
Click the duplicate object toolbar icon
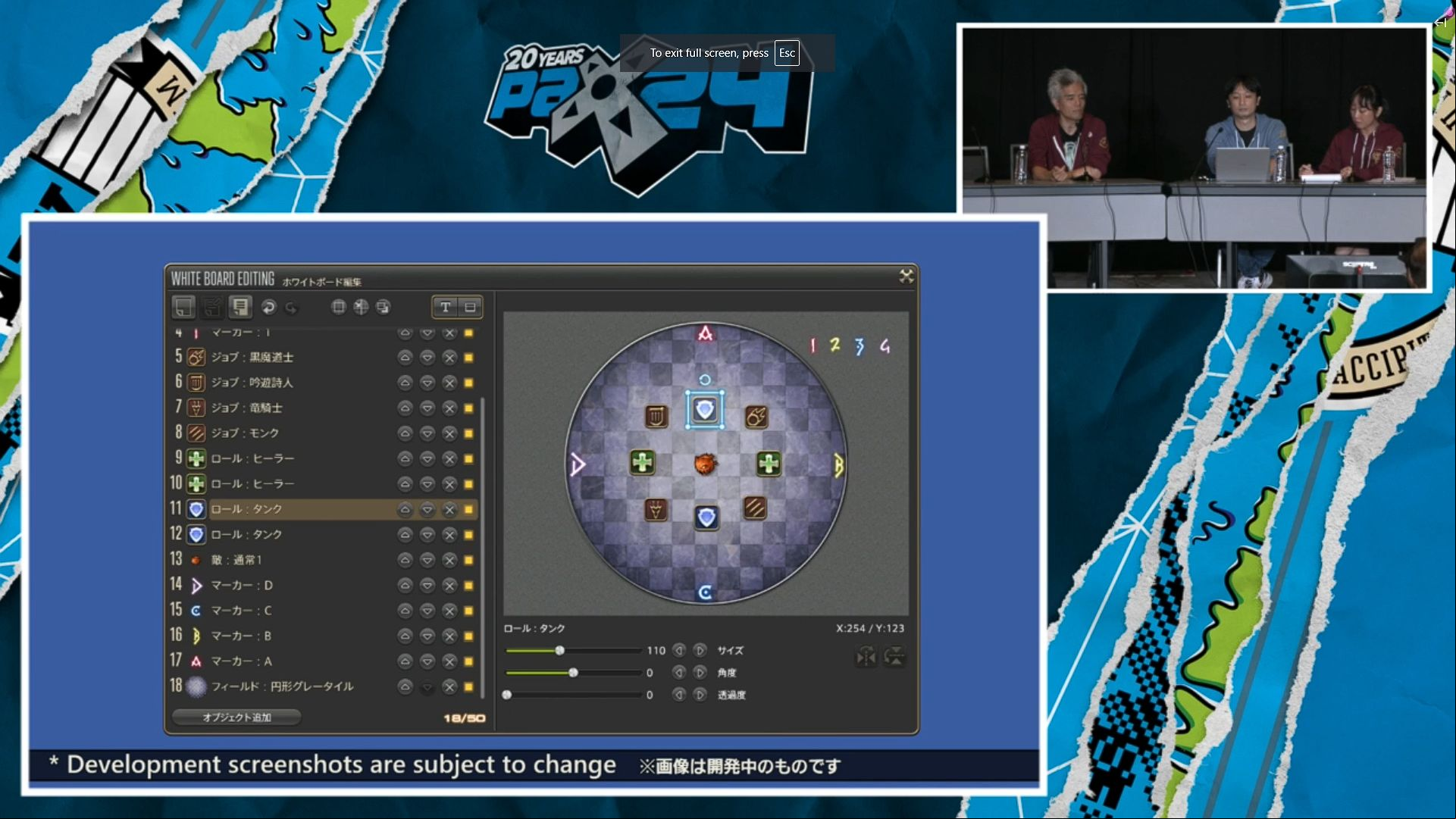[x=384, y=307]
